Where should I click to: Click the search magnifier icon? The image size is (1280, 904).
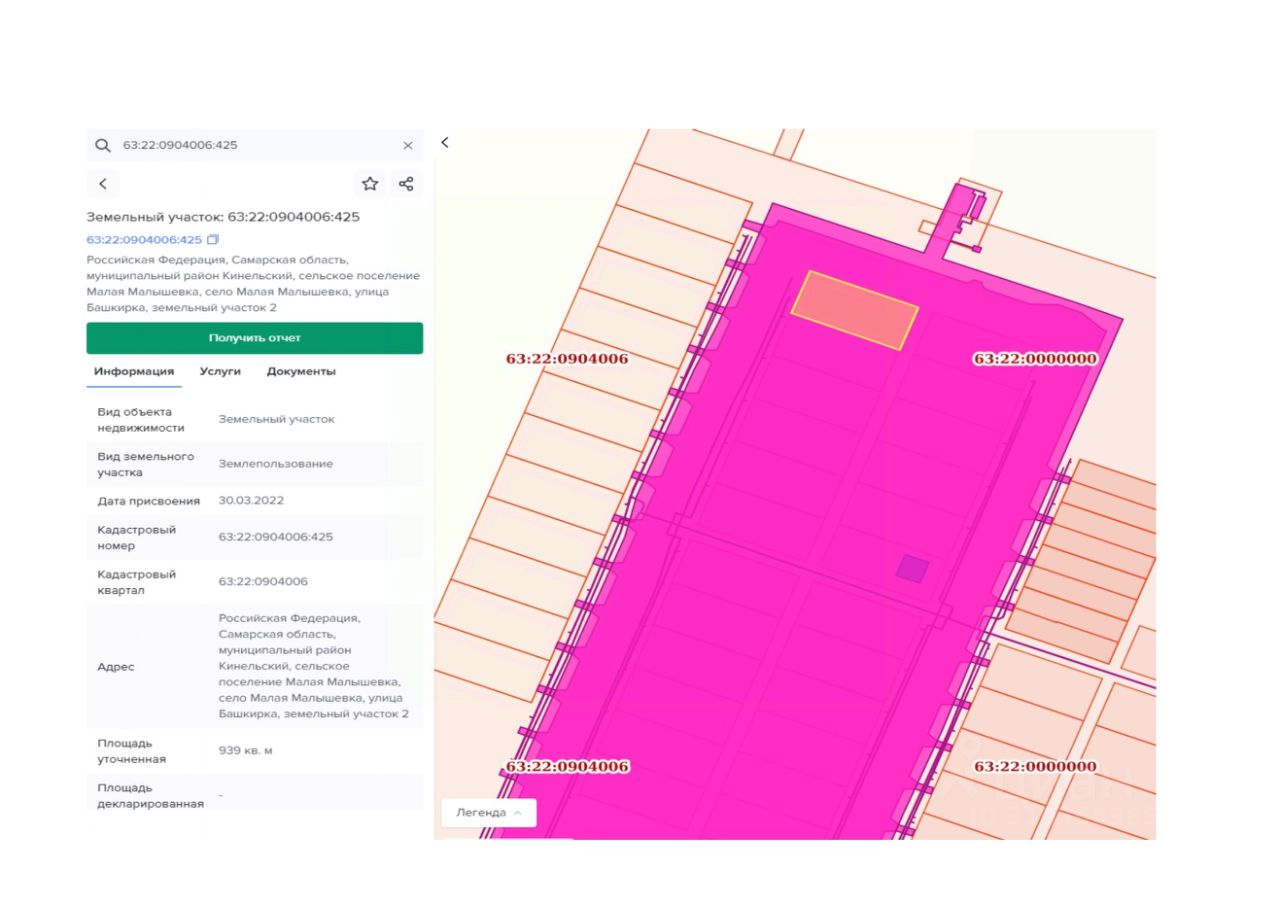[102, 145]
